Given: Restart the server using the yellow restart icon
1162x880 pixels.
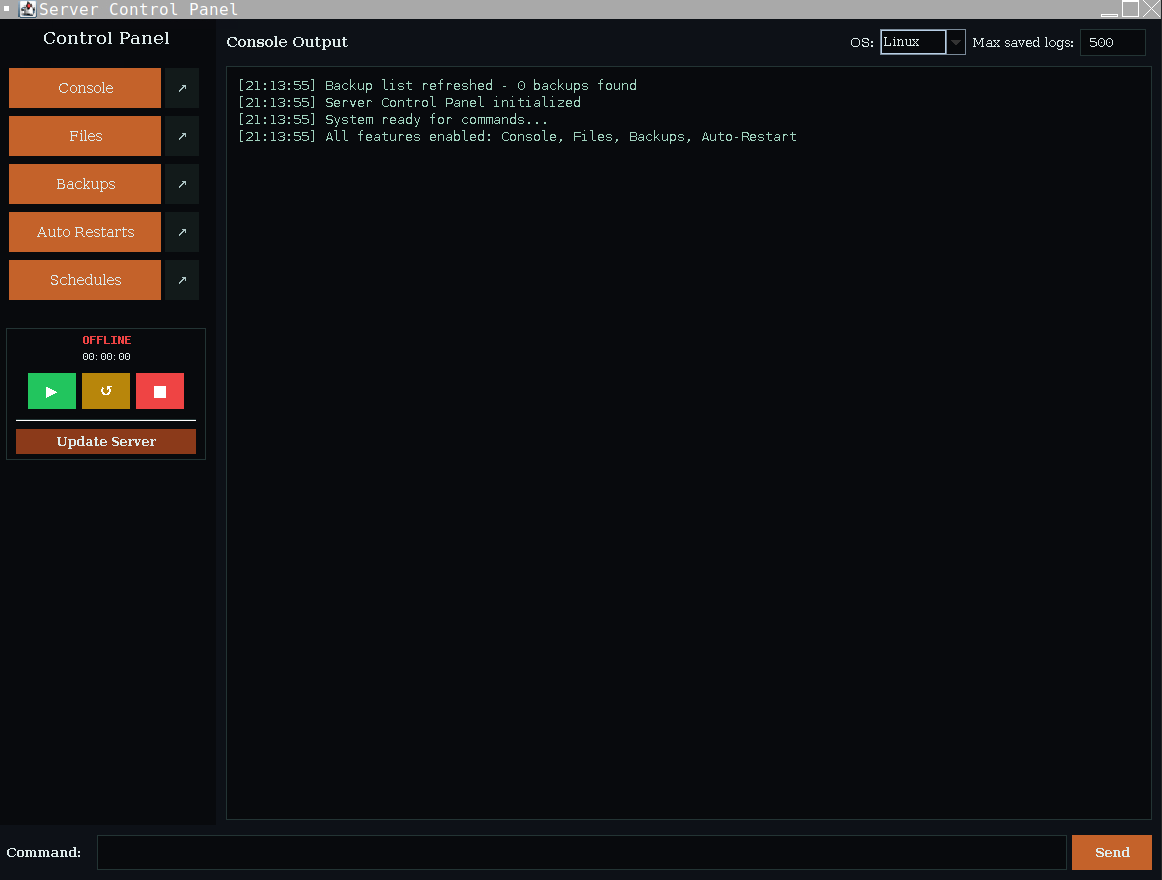Looking at the screenshot, I should [105, 391].
